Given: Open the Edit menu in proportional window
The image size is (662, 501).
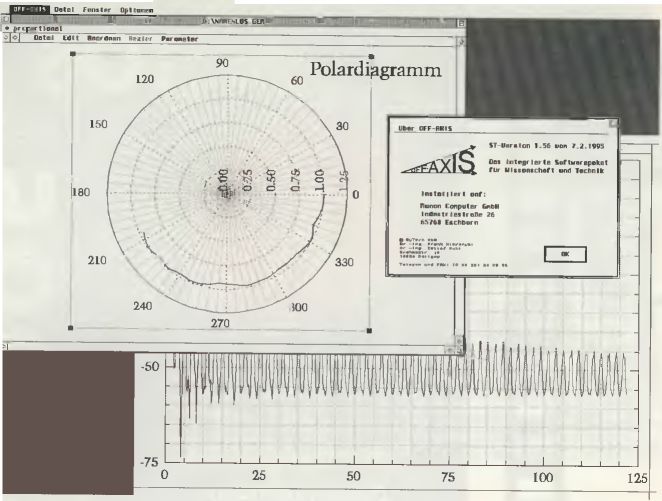Looking at the screenshot, I should point(72,39).
